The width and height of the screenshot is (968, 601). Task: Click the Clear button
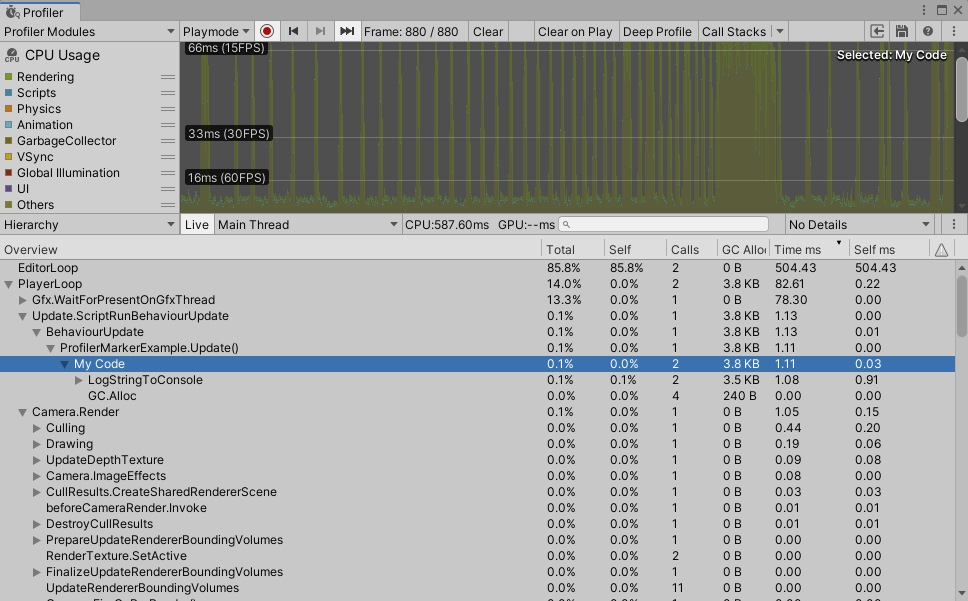pos(487,31)
